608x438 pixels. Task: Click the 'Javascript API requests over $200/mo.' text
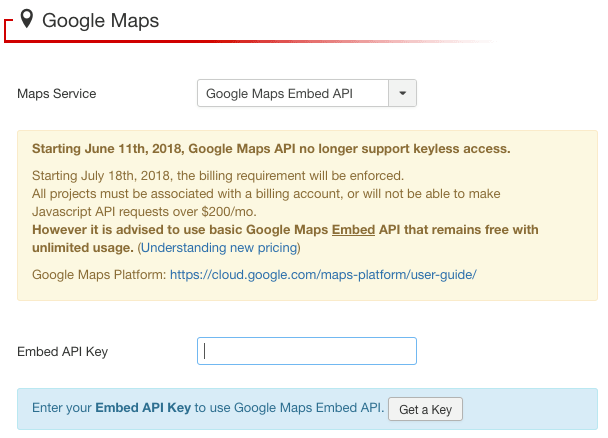click(x=144, y=212)
